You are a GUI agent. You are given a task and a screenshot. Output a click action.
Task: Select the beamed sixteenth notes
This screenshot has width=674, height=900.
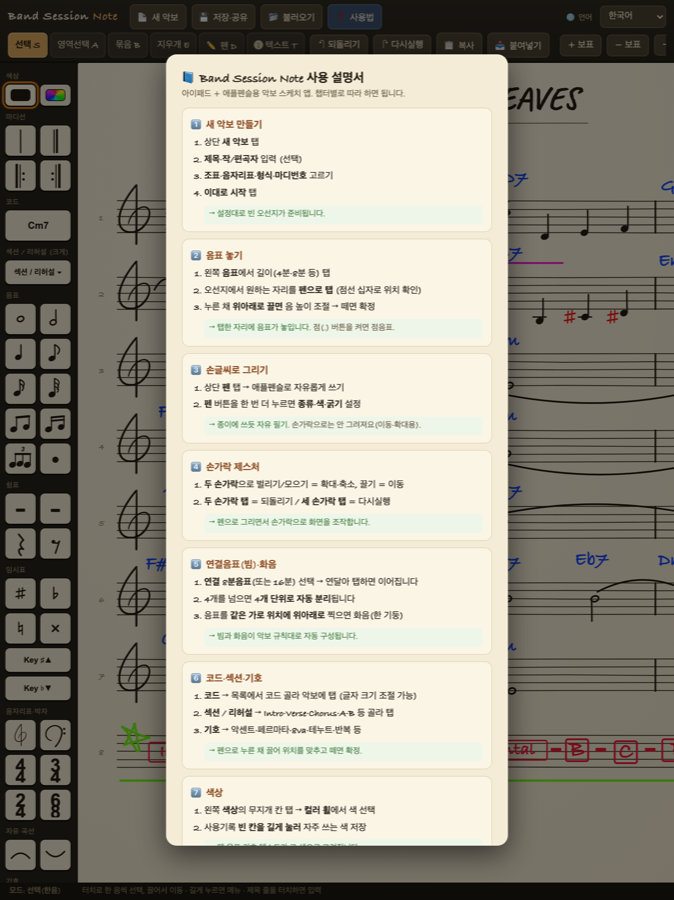click(x=56, y=424)
